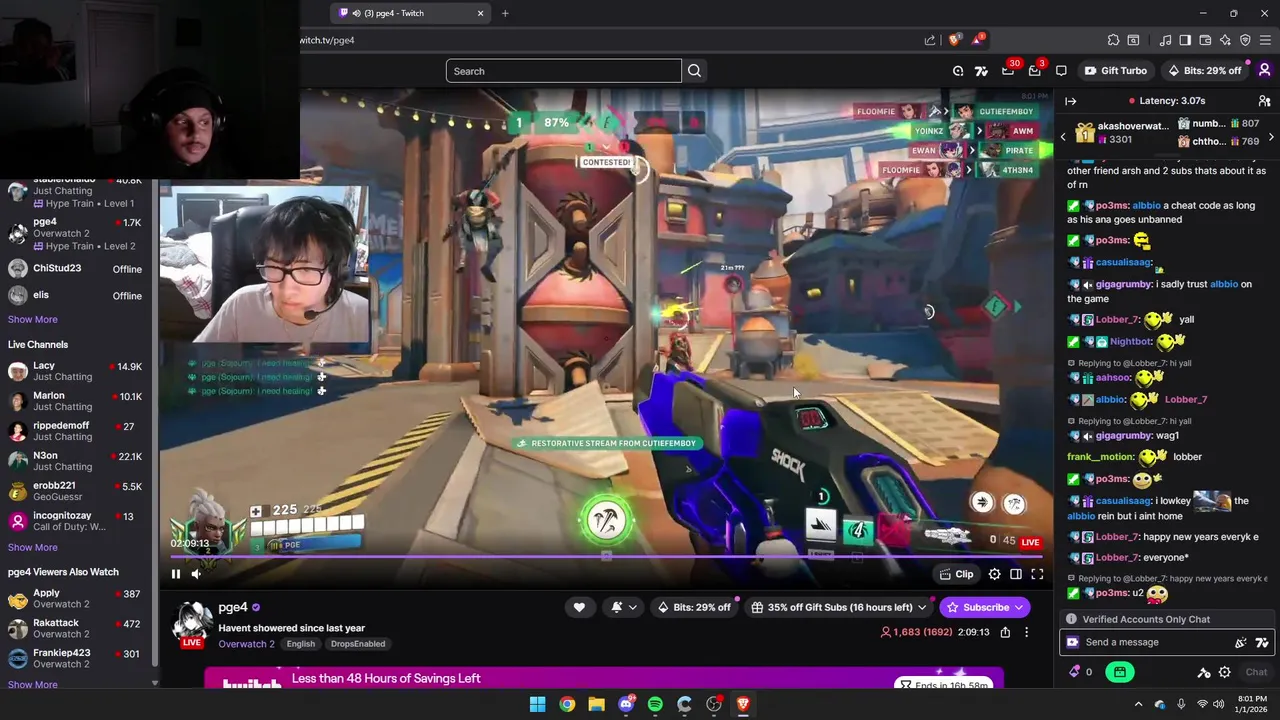This screenshot has width=1280, height=720.
Task: Open Marlon channel in sidebar
Action: point(76,401)
